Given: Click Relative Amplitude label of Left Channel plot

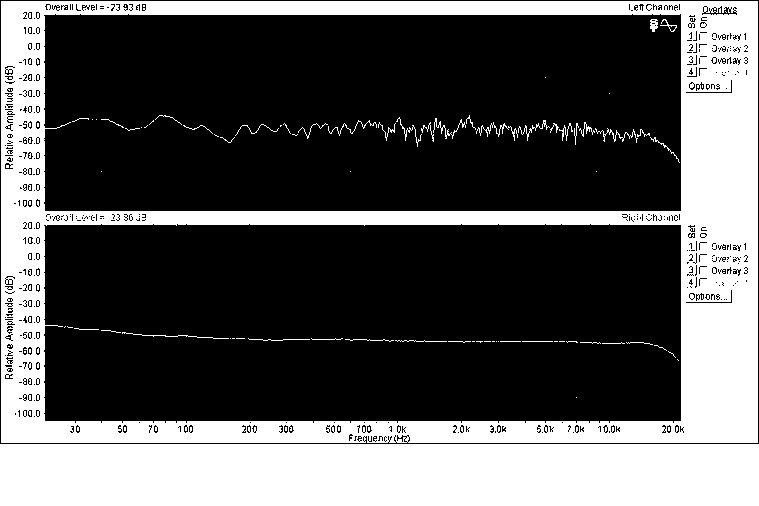Looking at the screenshot, I should (9, 117).
